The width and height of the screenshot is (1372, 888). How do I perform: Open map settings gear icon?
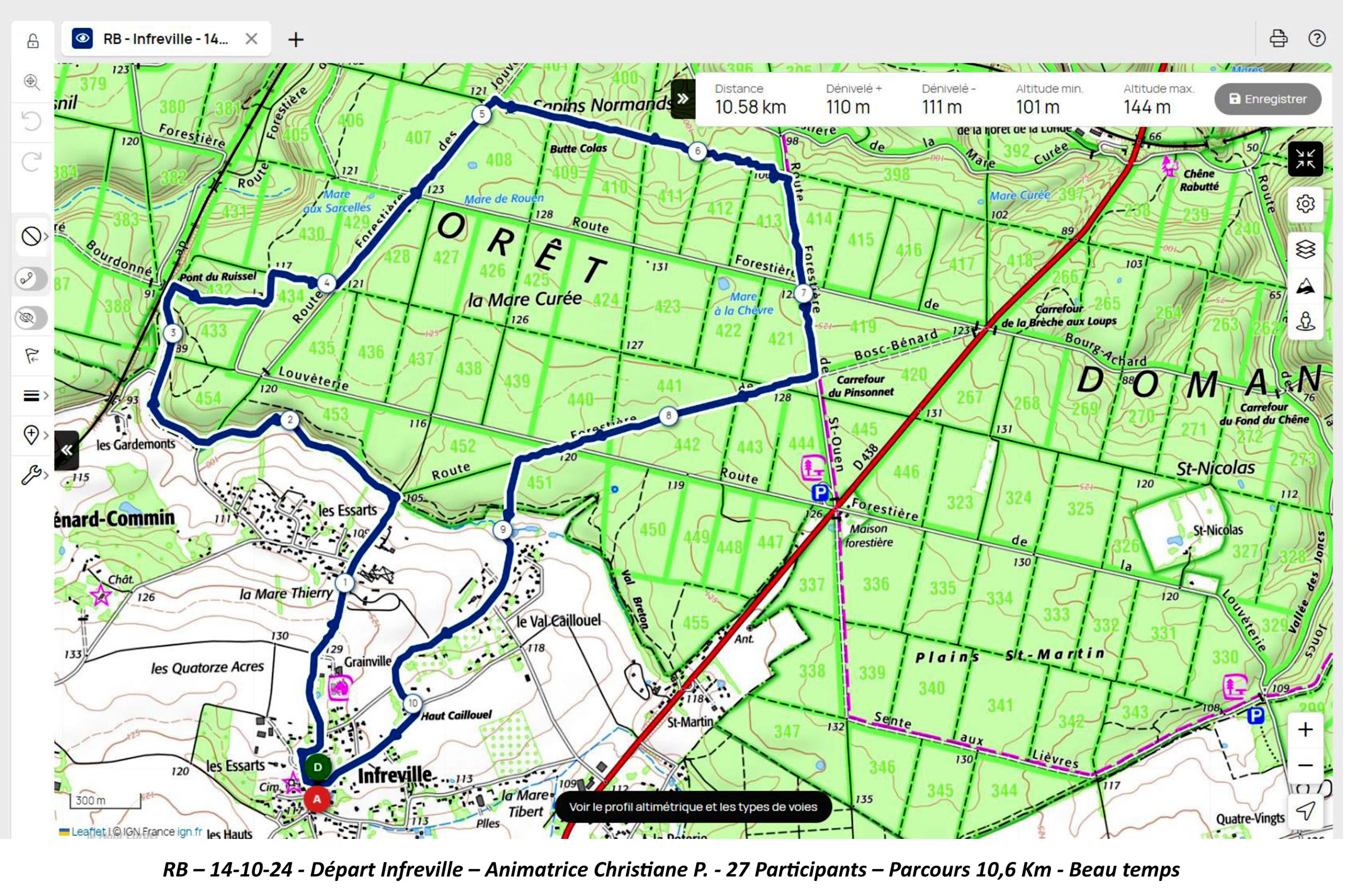pos(1305,204)
